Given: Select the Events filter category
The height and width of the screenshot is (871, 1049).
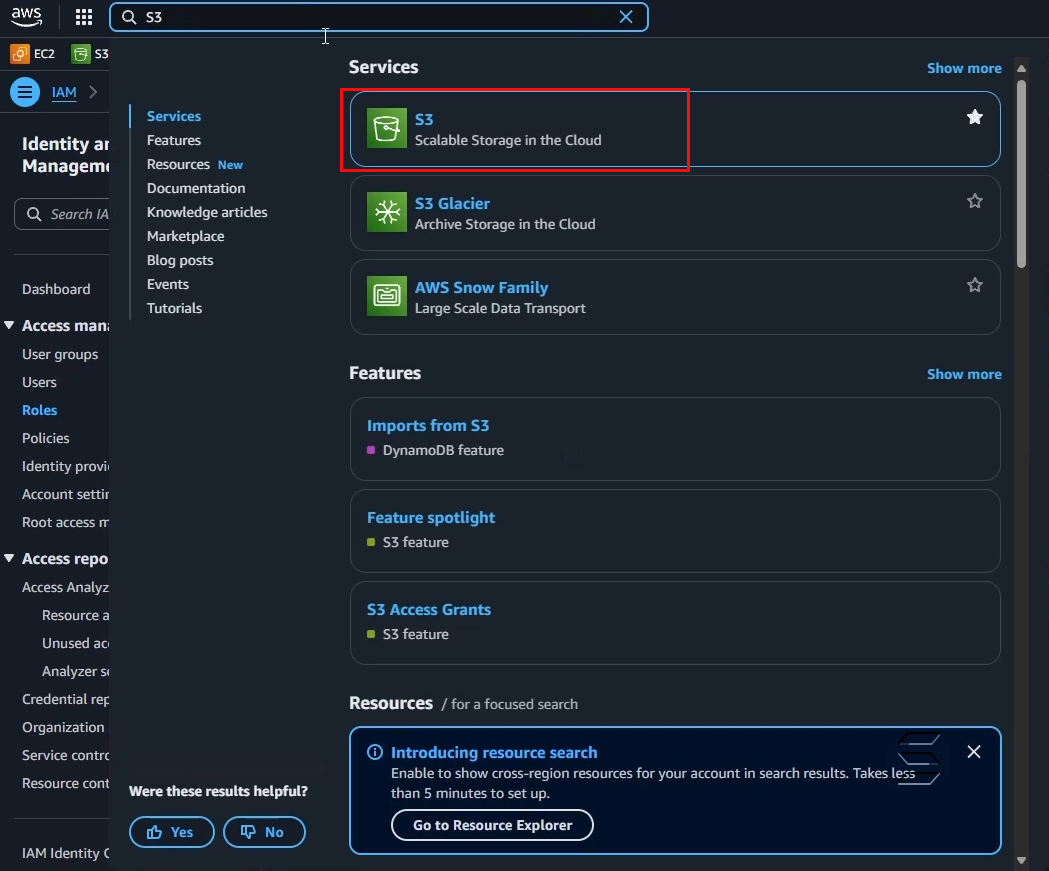Looking at the screenshot, I should 168,284.
